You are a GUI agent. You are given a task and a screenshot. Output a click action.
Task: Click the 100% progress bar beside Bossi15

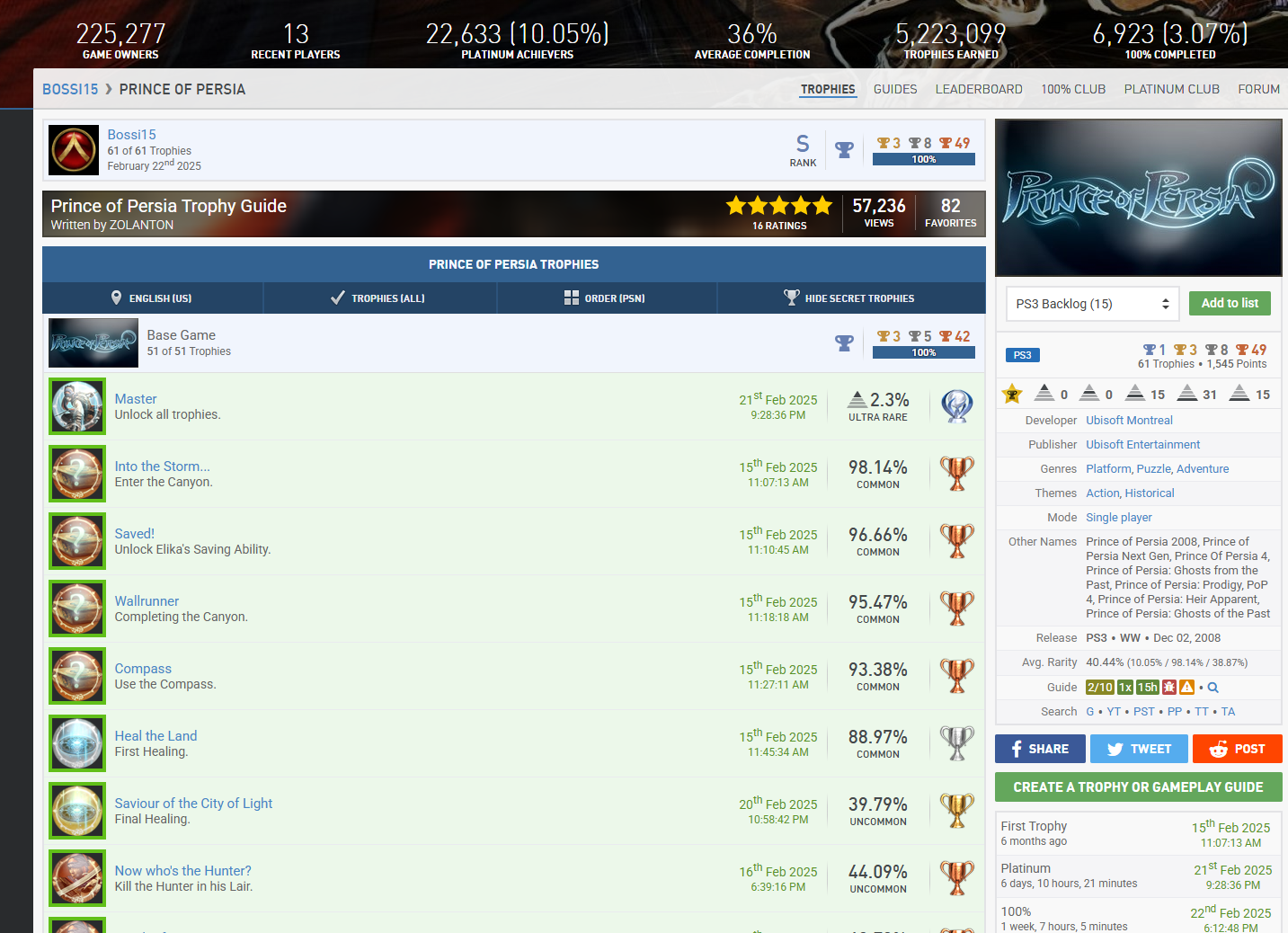pyautogui.click(x=924, y=159)
